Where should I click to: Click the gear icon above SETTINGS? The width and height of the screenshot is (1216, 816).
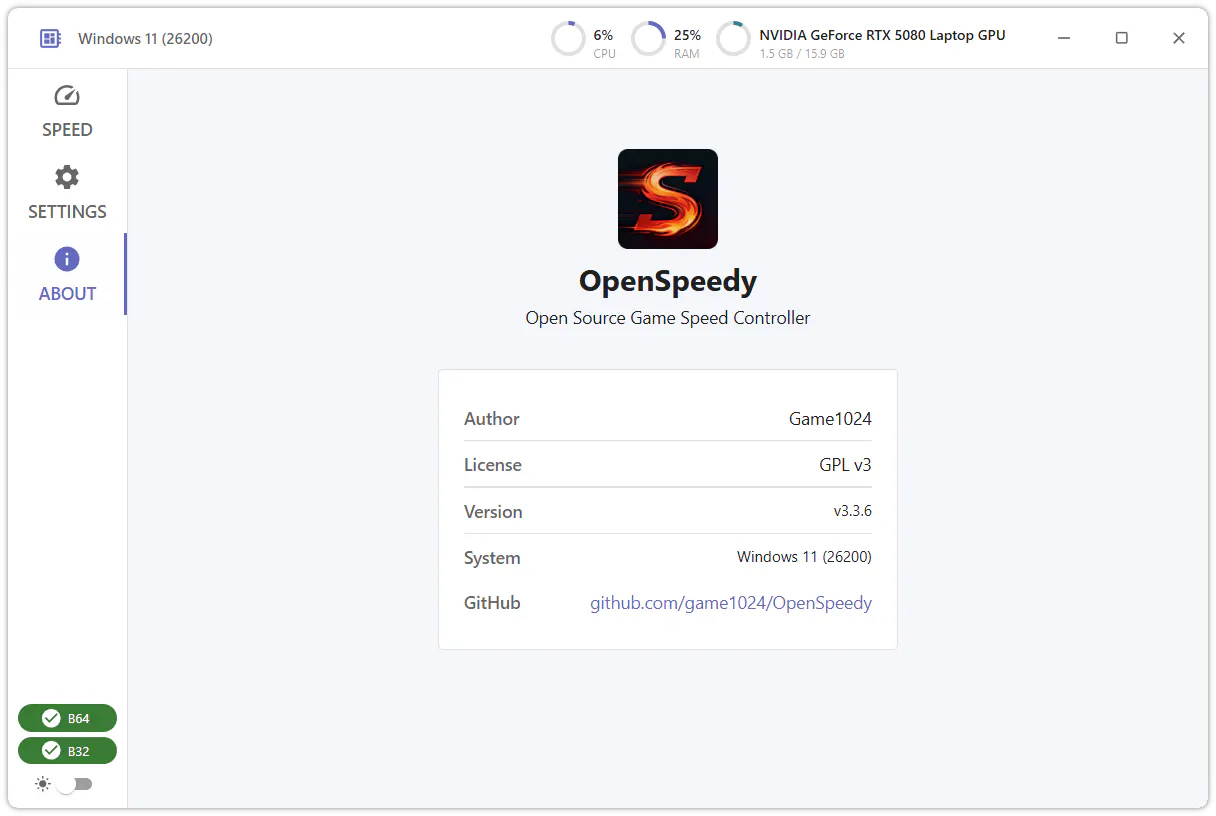pos(67,178)
